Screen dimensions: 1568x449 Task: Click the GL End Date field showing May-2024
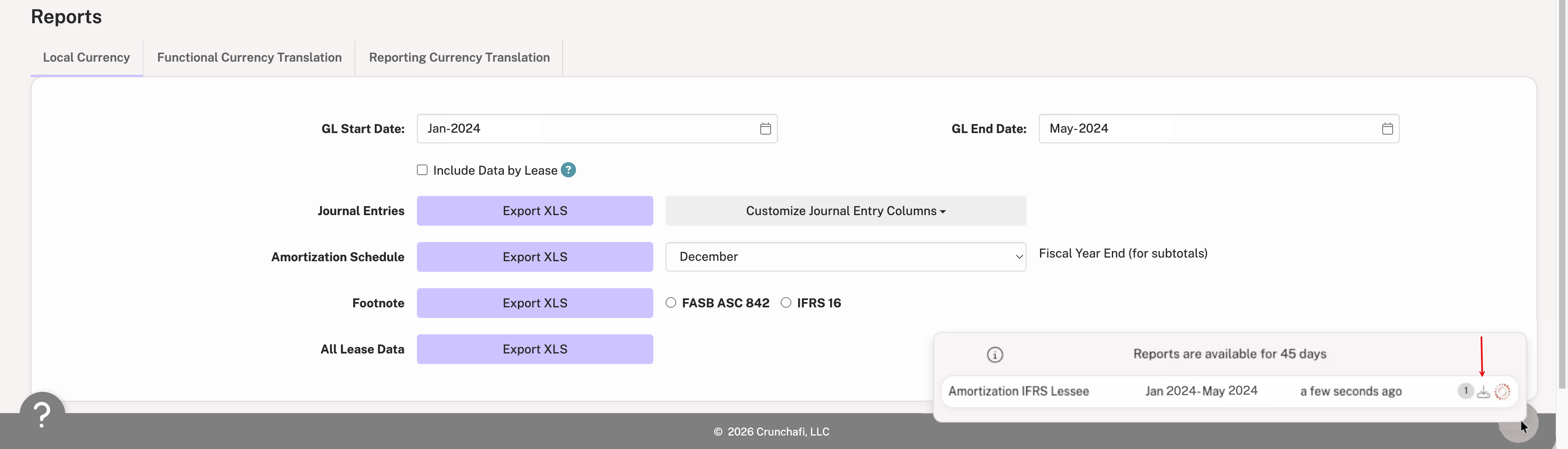point(1218,128)
